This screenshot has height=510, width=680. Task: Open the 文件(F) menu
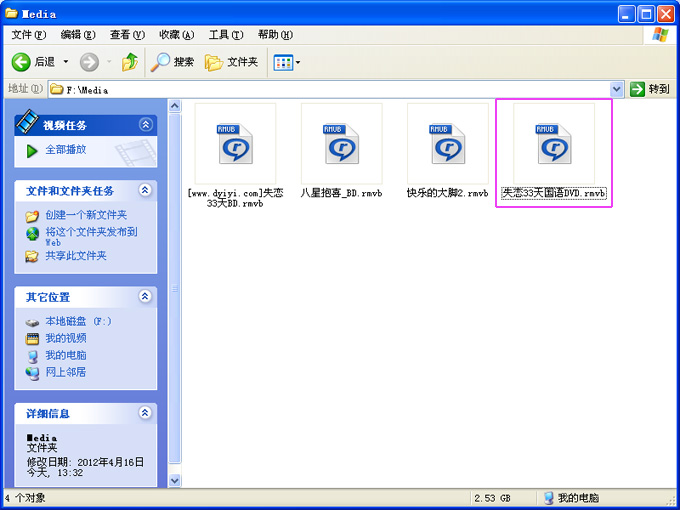coord(29,35)
